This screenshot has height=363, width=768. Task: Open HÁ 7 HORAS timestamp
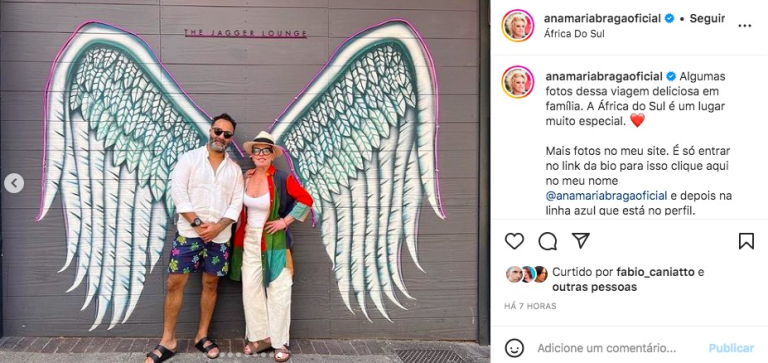click(530, 306)
